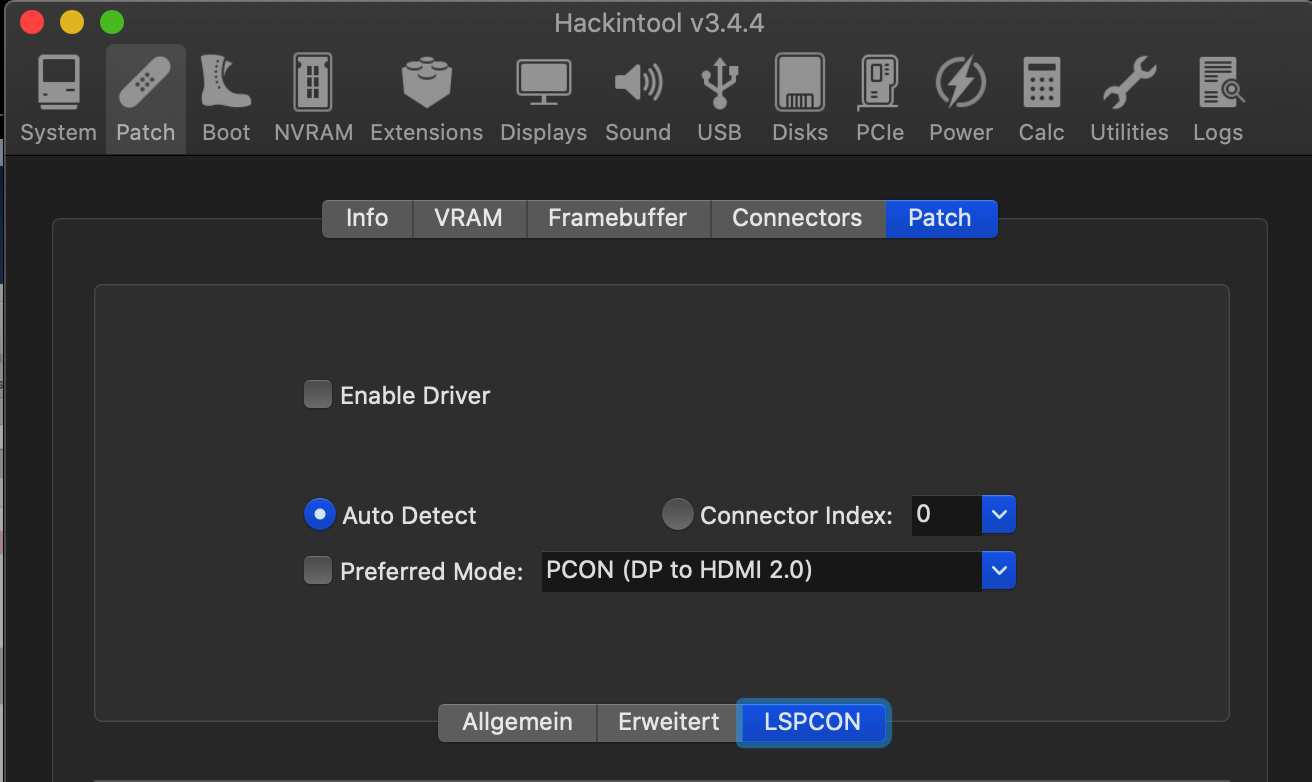Switch to the Framebuffer tab
Screen dimensions: 1312x782
[617, 218]
